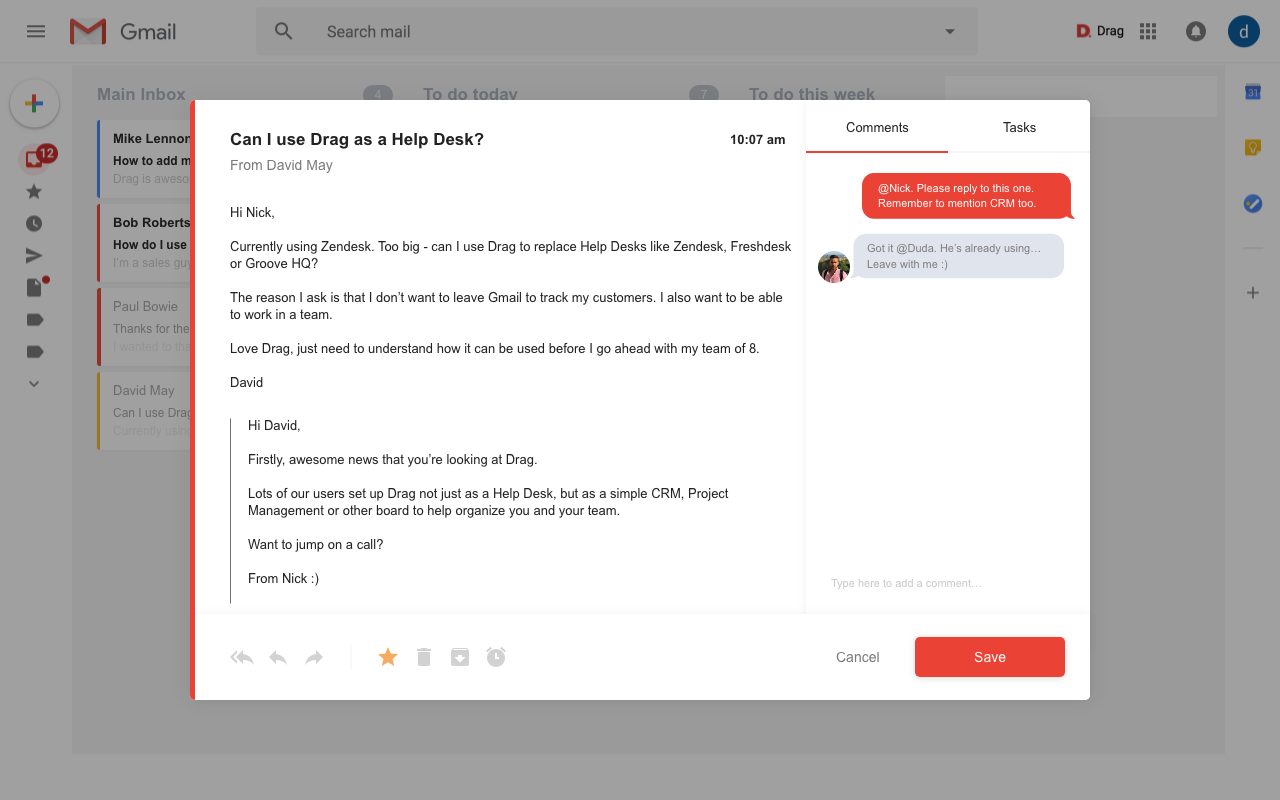Snooze the email with alarm icon
This screenshot has height=800, width=1280.
(x=496, y=657)
